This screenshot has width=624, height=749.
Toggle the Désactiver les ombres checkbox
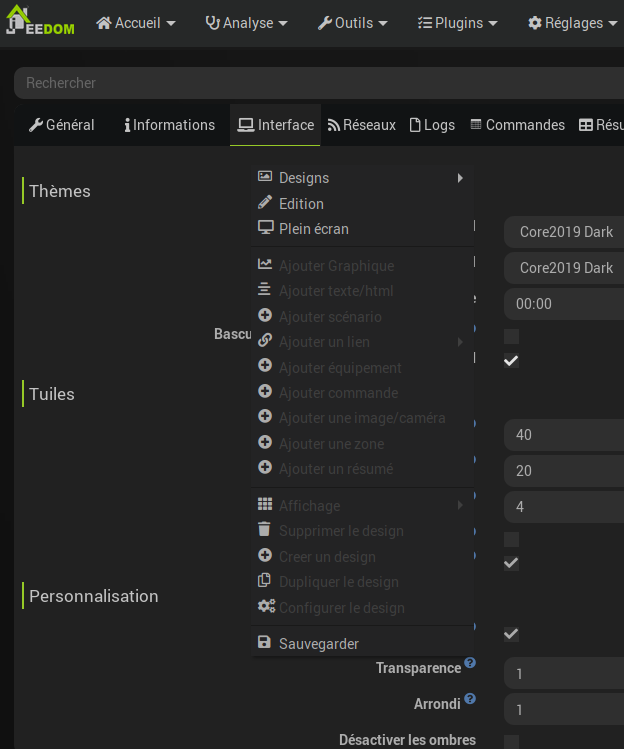[x=511, y=741]
